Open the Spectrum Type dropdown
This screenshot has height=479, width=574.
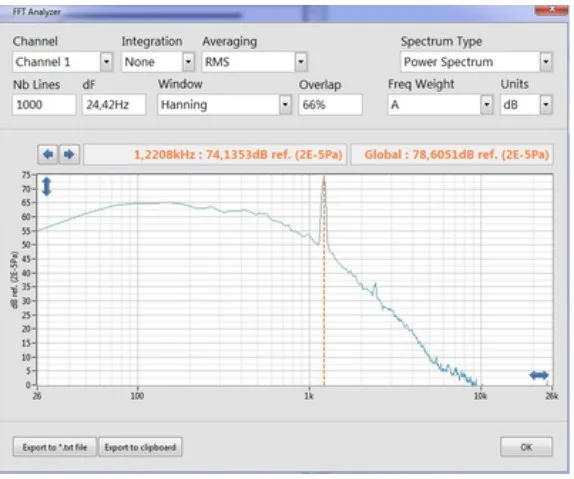[x=546, y=62]
